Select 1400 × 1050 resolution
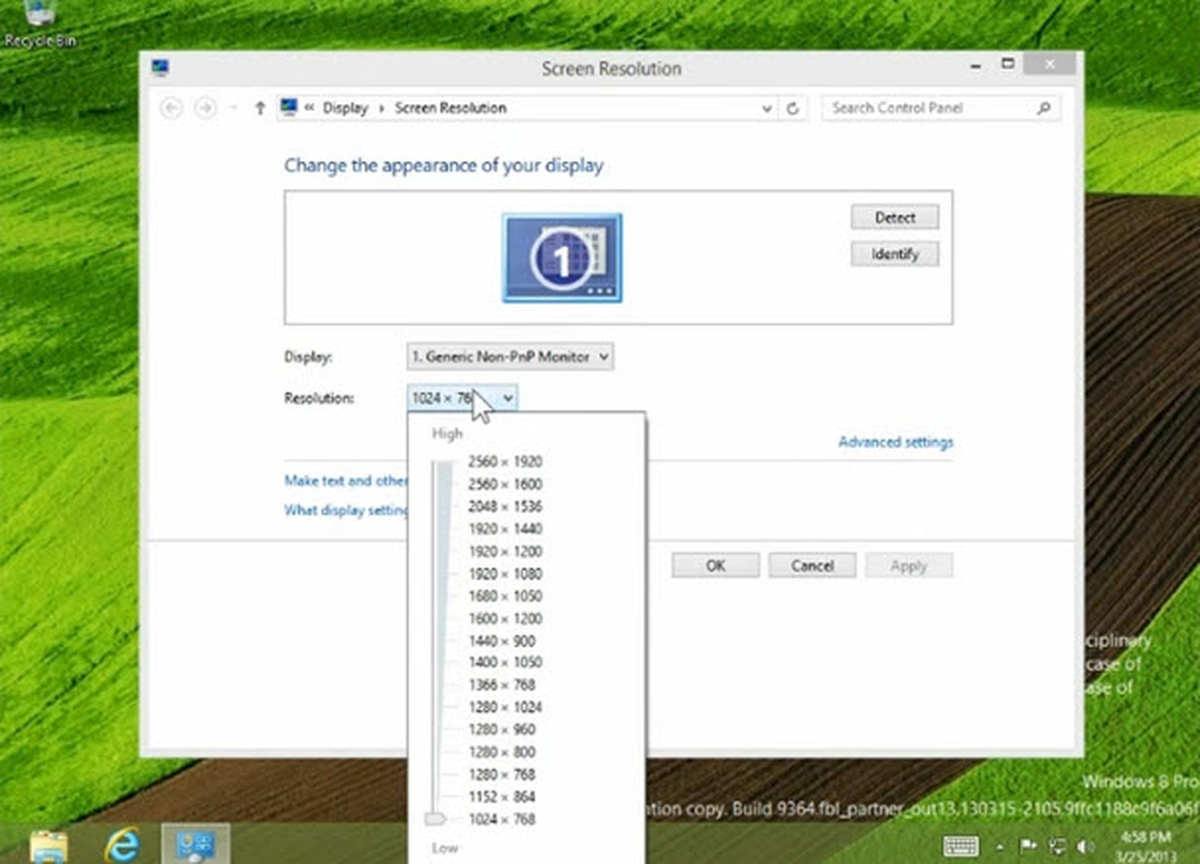 click(505, 663)
